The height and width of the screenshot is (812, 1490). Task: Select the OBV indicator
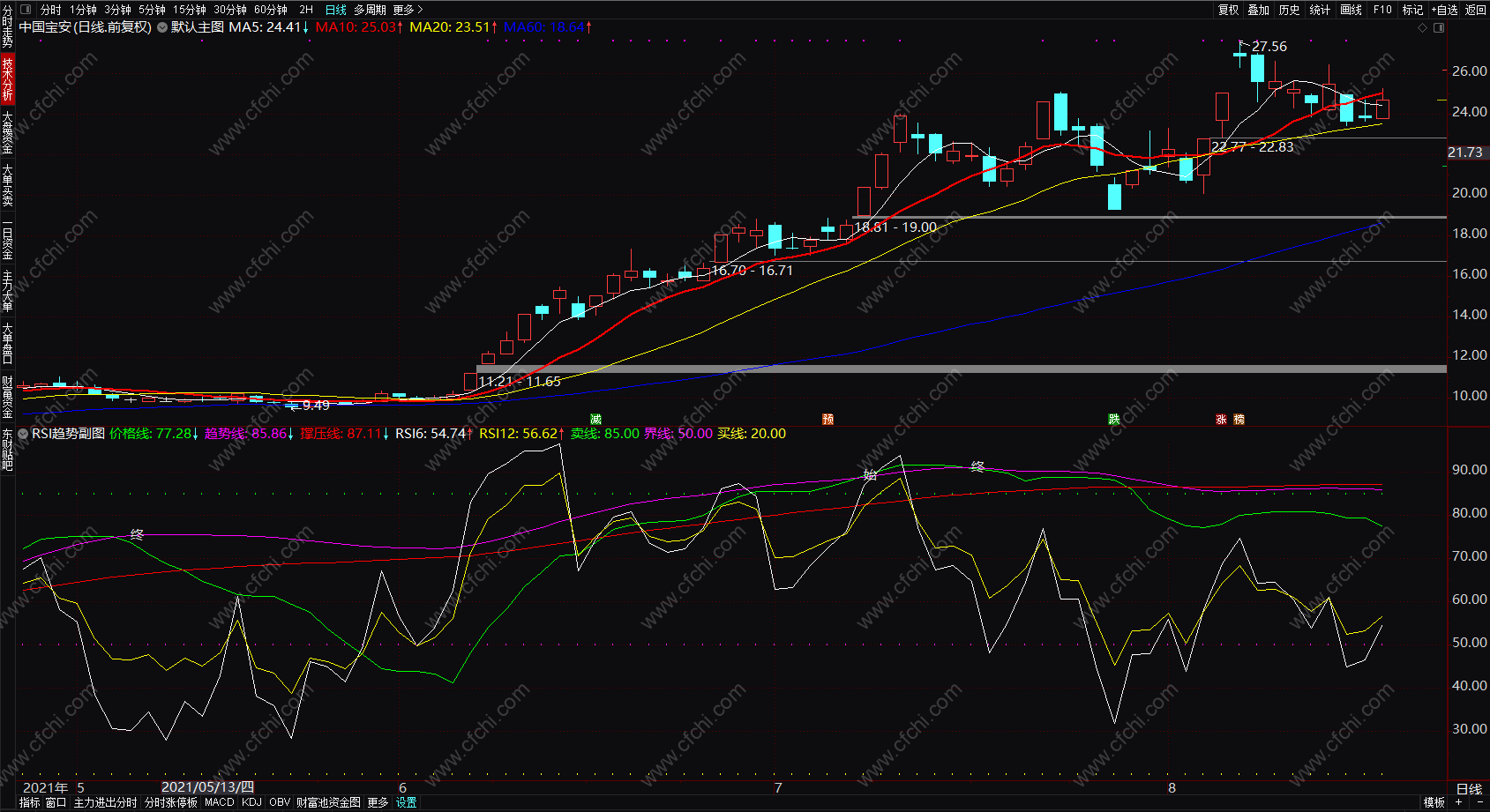280,803
